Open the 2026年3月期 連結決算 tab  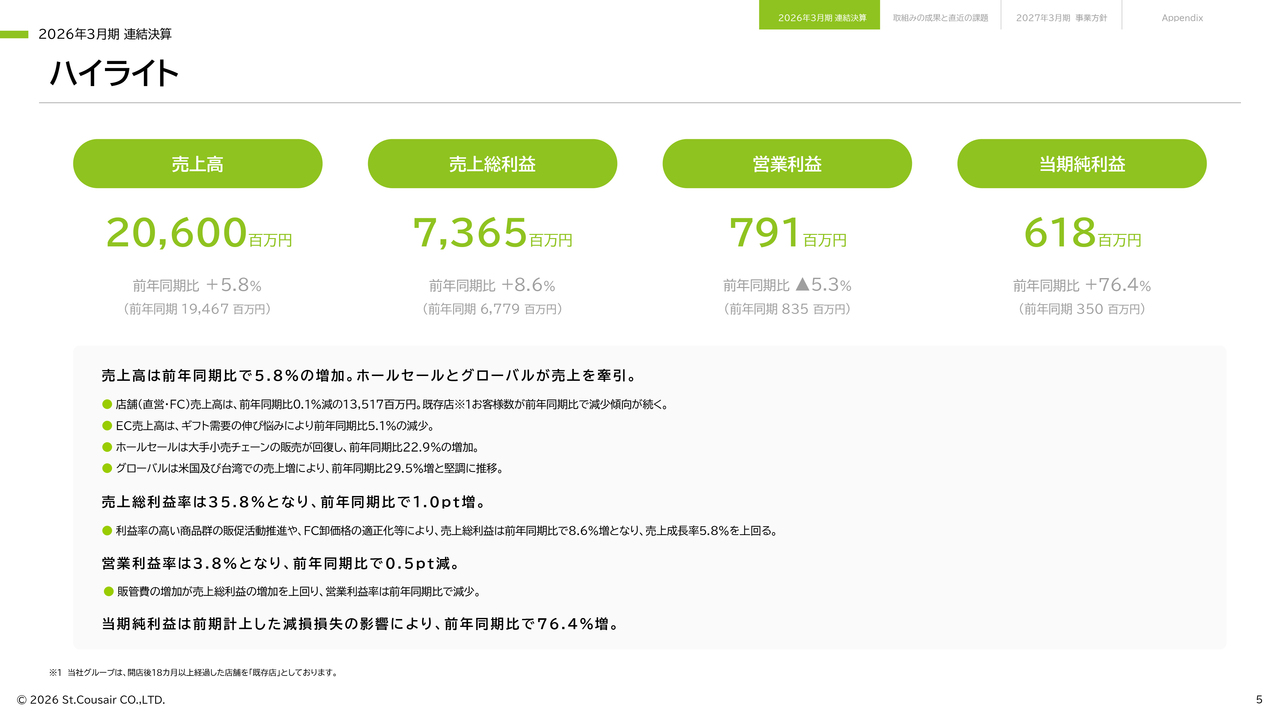pyautogui.click(x=820, y=17)
